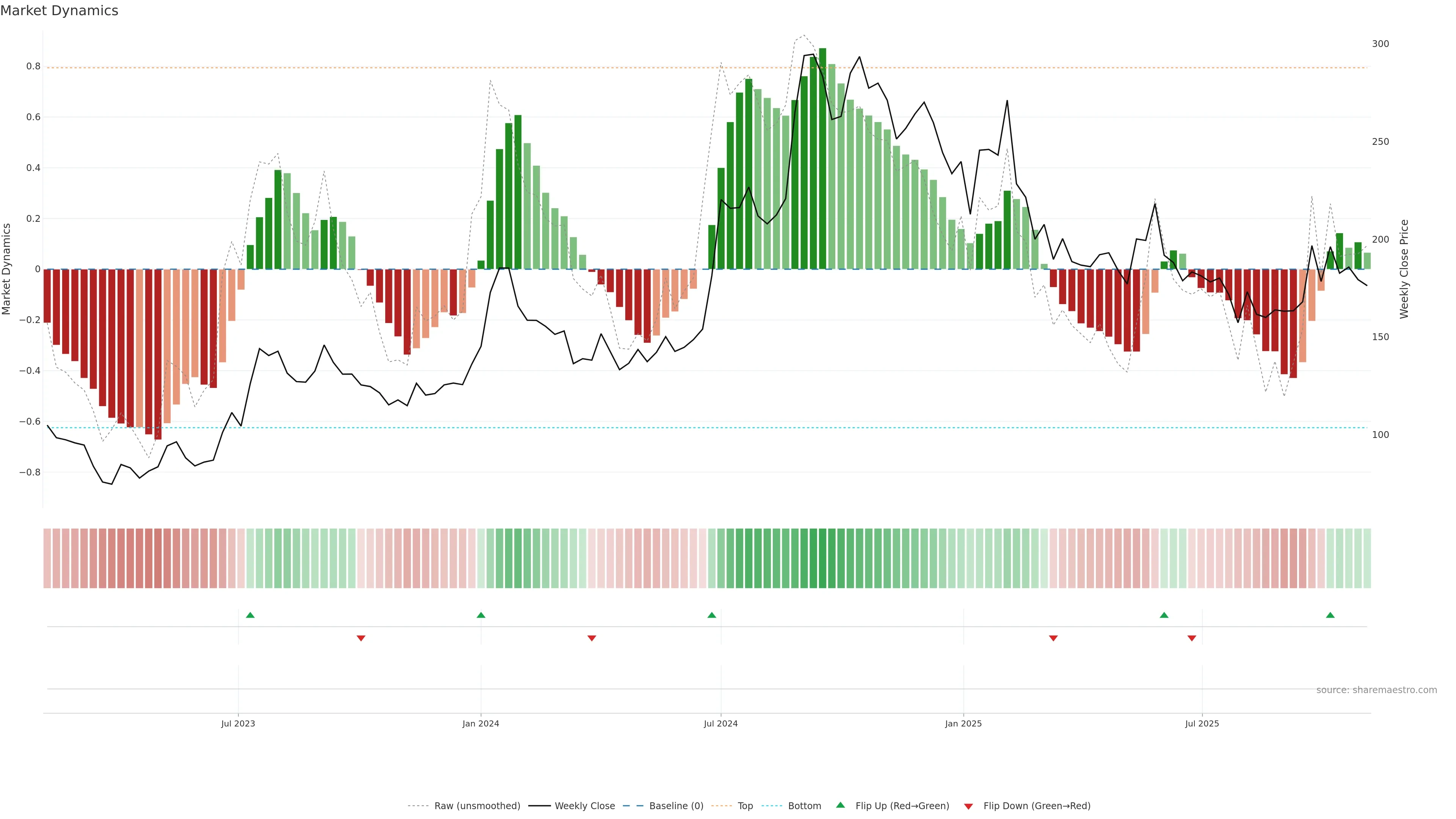Click the red flip-down marker just before Jul 2025
The height and width of the screenshot is (819, 1456).
coord(1191,638)
